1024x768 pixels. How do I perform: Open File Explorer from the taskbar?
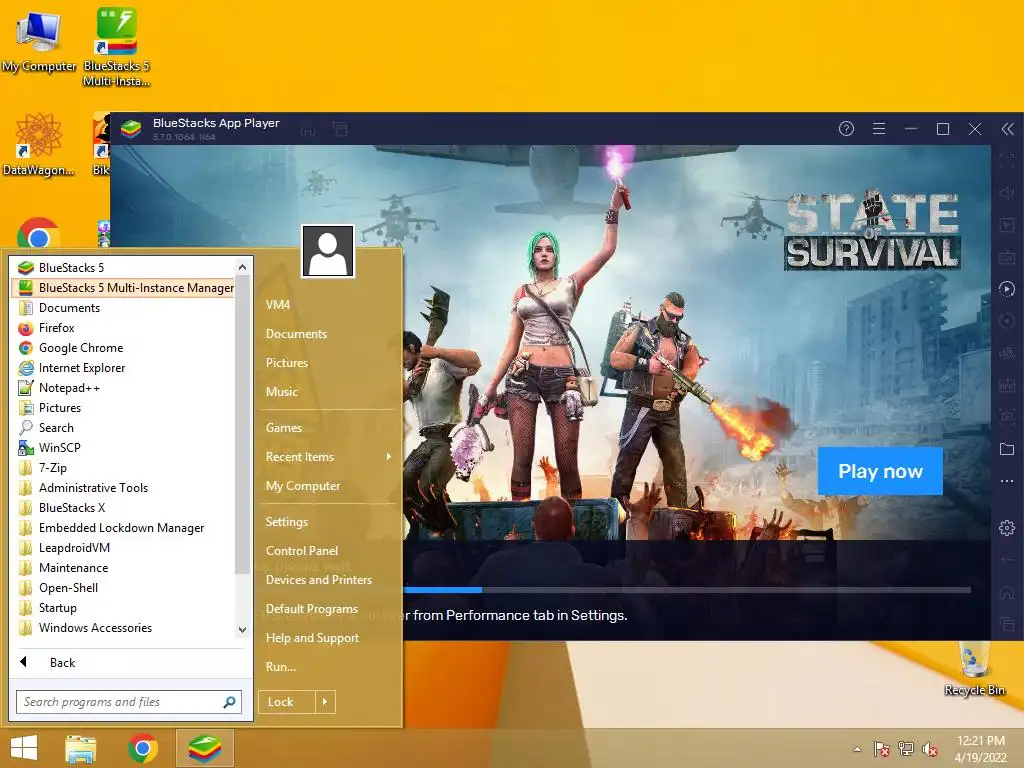click(80, 748)
